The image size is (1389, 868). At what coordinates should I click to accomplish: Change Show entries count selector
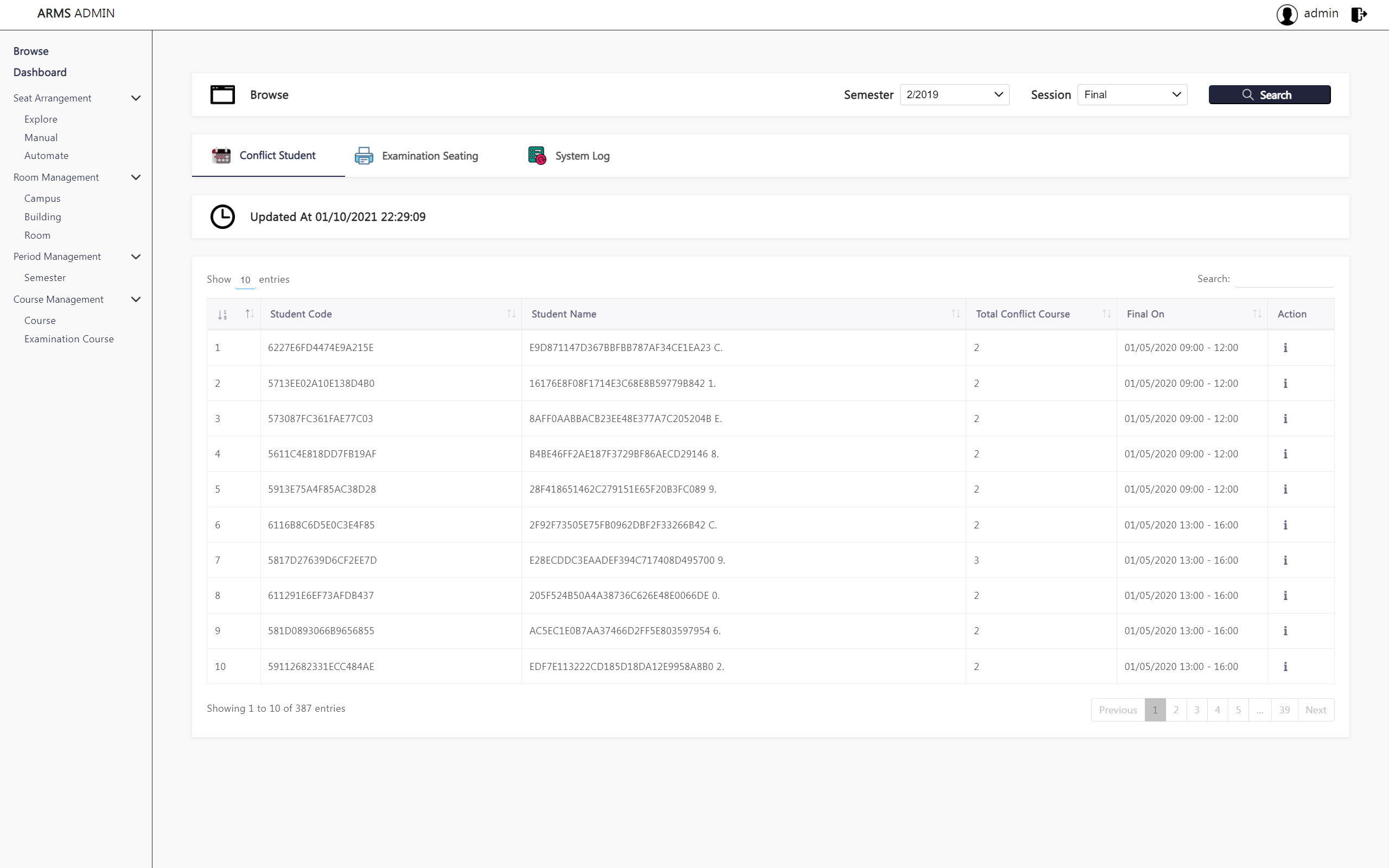tap(245, 280)
